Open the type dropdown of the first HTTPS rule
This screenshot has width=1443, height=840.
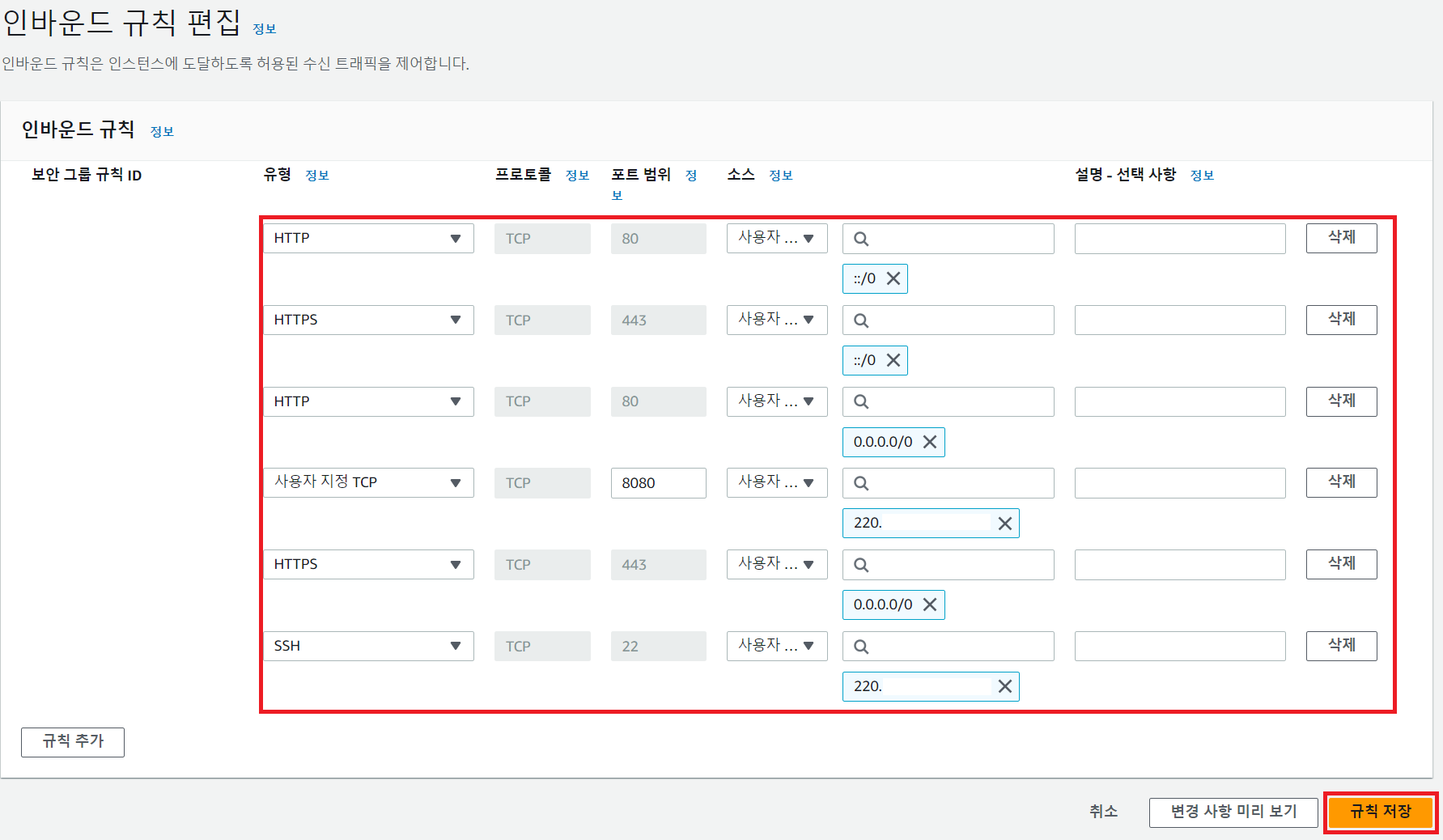pyautogui.click(x=368, y=320)
